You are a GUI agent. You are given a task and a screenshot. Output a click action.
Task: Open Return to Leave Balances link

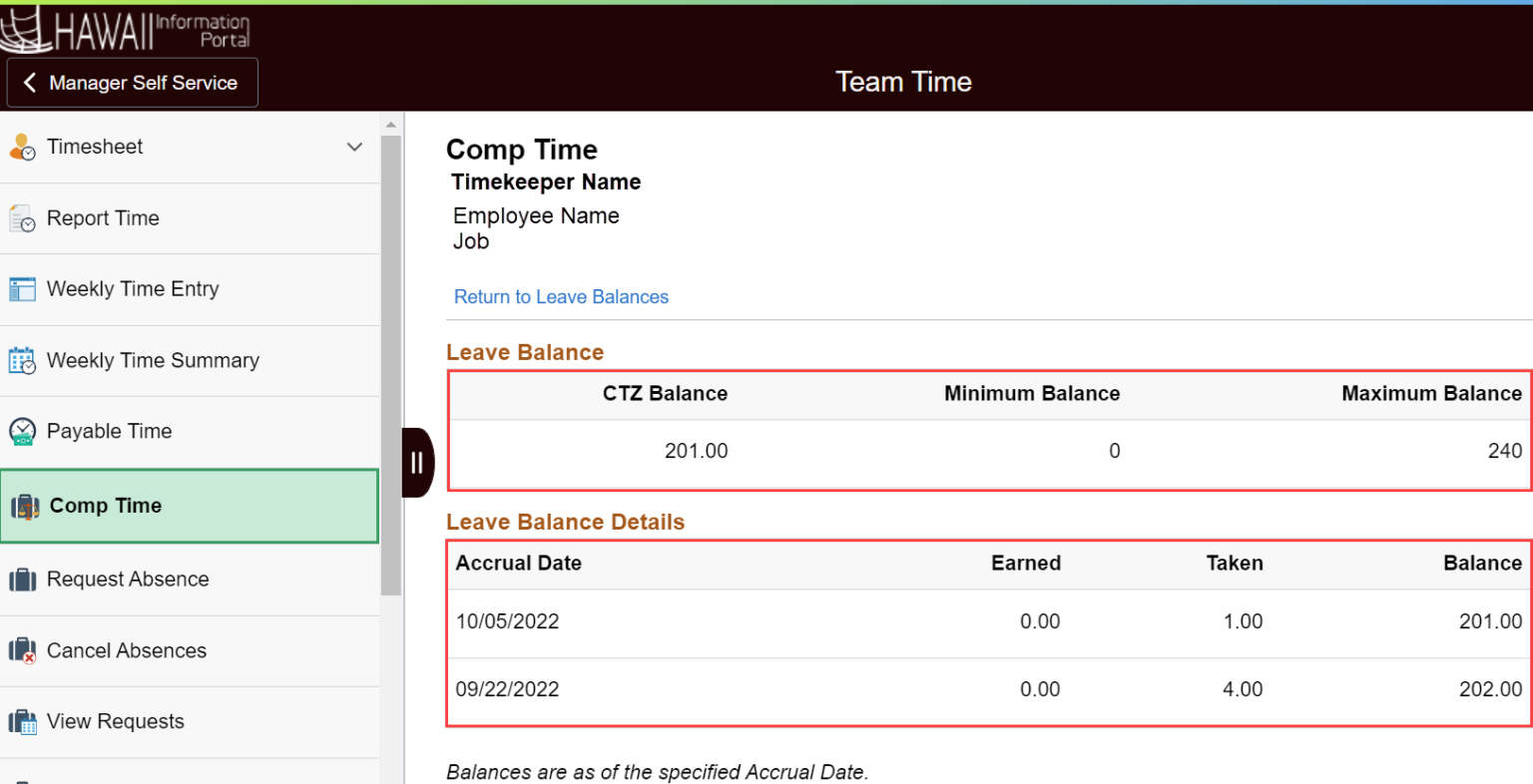pyautogui.click(x=561, y=296)
